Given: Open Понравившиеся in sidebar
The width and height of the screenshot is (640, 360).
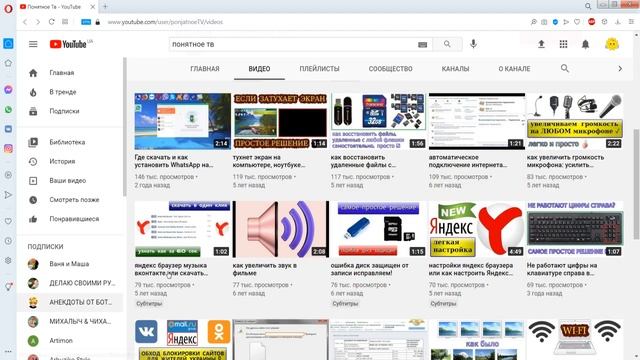Looking at the screenshot, I should [69, 219].
